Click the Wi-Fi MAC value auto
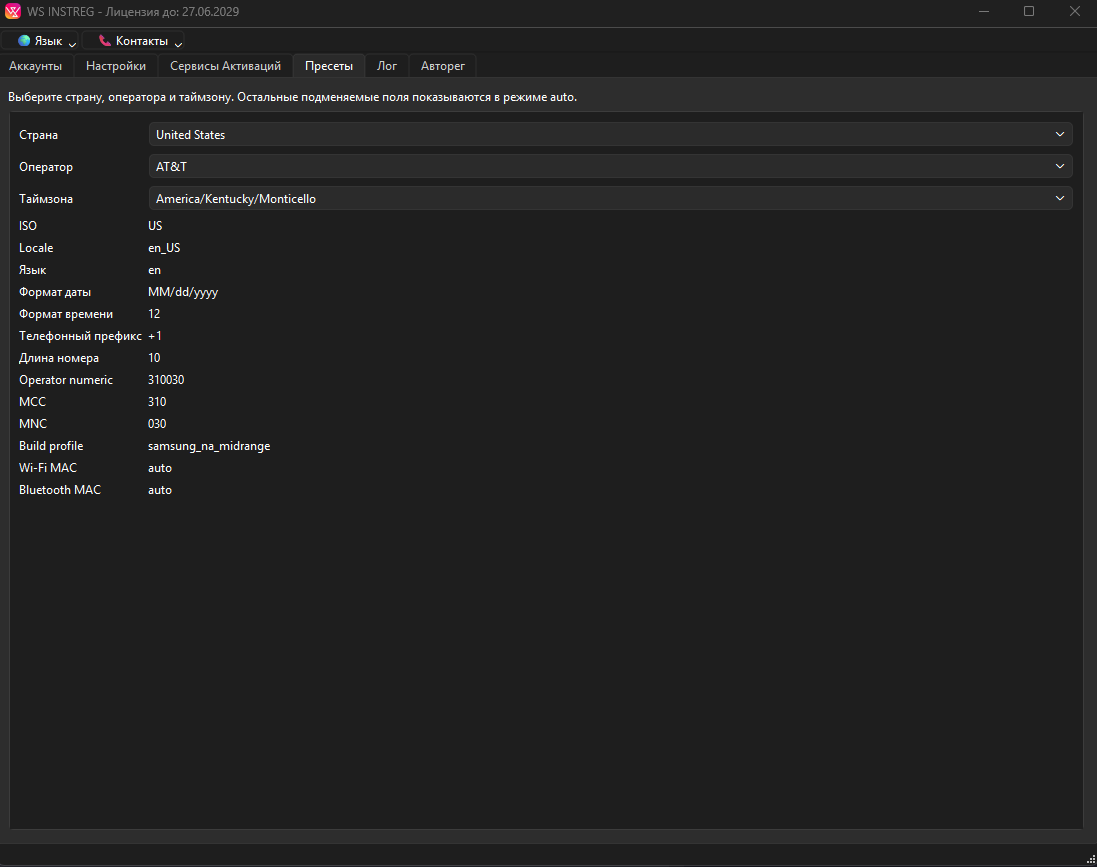The height and width of the screenshot is (867, 1097). coord(160,468)
